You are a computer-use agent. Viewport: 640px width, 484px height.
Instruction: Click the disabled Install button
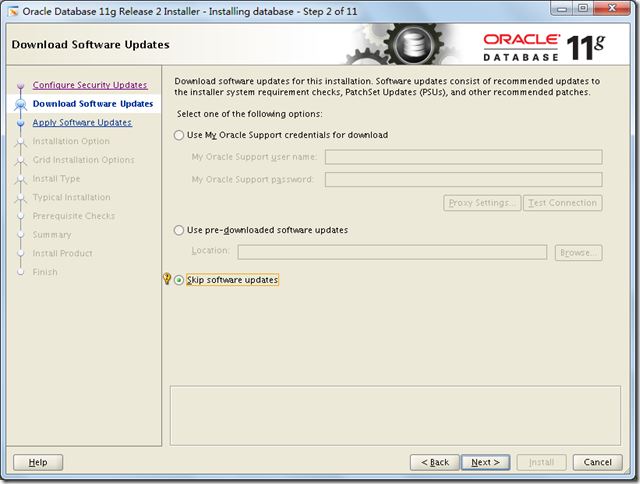pos(542,462)
